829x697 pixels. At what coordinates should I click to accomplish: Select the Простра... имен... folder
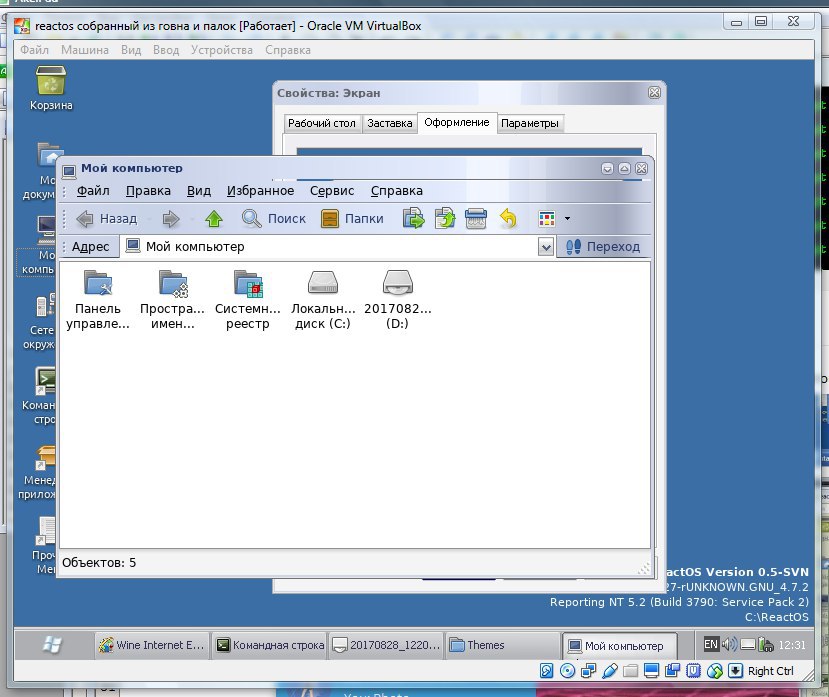pyautogui.click(x=172, y=299)
